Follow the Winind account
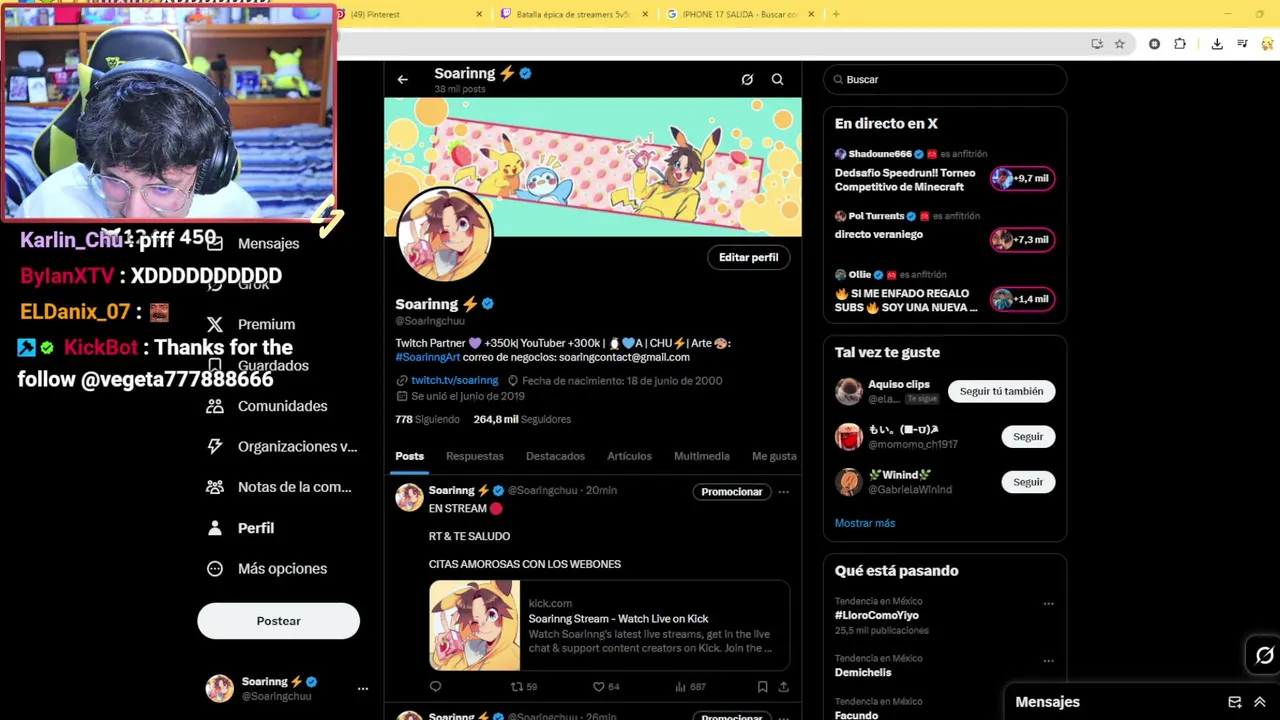Image resolution: width=1280 pixels, height=720 pixels. tap(1028, 482)
